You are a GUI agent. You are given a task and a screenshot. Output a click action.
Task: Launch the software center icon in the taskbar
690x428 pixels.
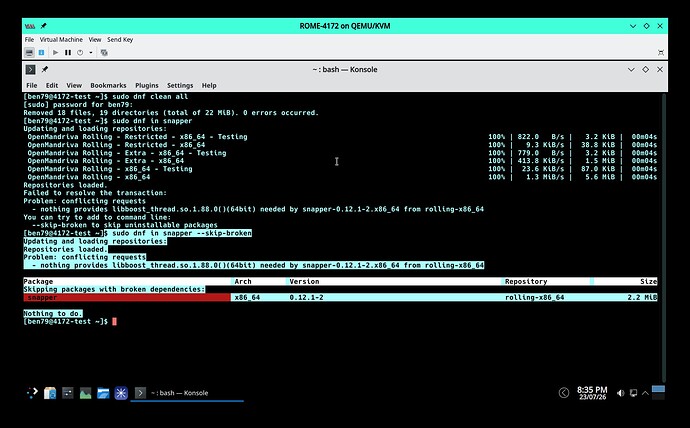[x=50, y=393]
